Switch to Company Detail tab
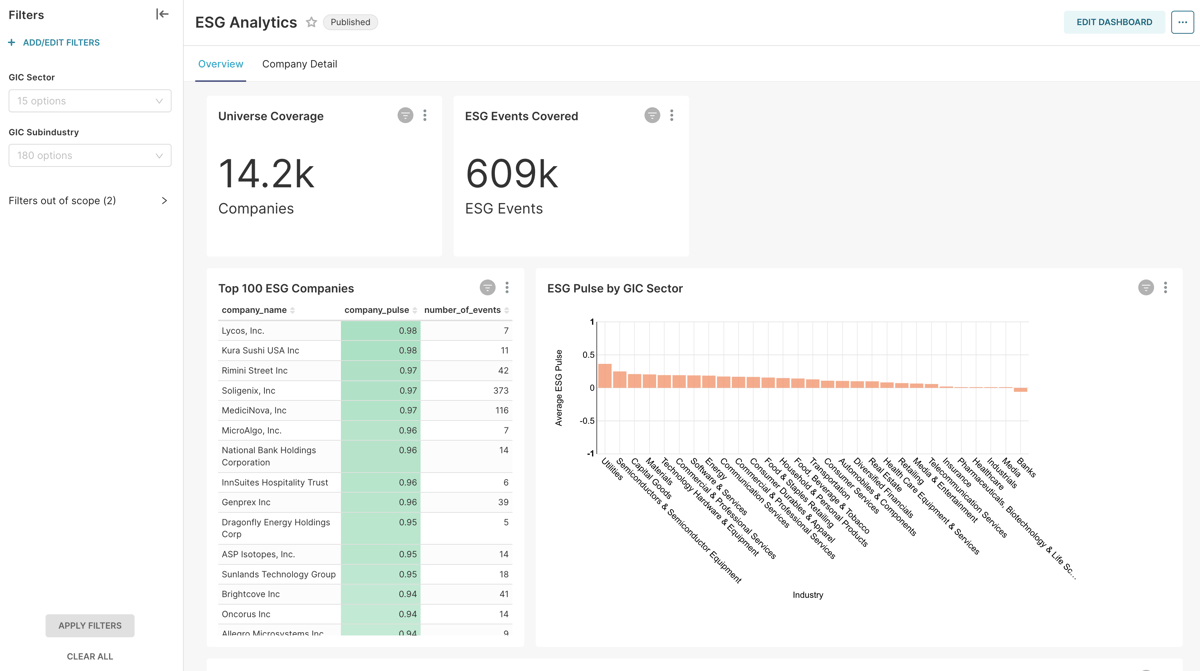This screenshot has width=1200, height=671. 299,64
